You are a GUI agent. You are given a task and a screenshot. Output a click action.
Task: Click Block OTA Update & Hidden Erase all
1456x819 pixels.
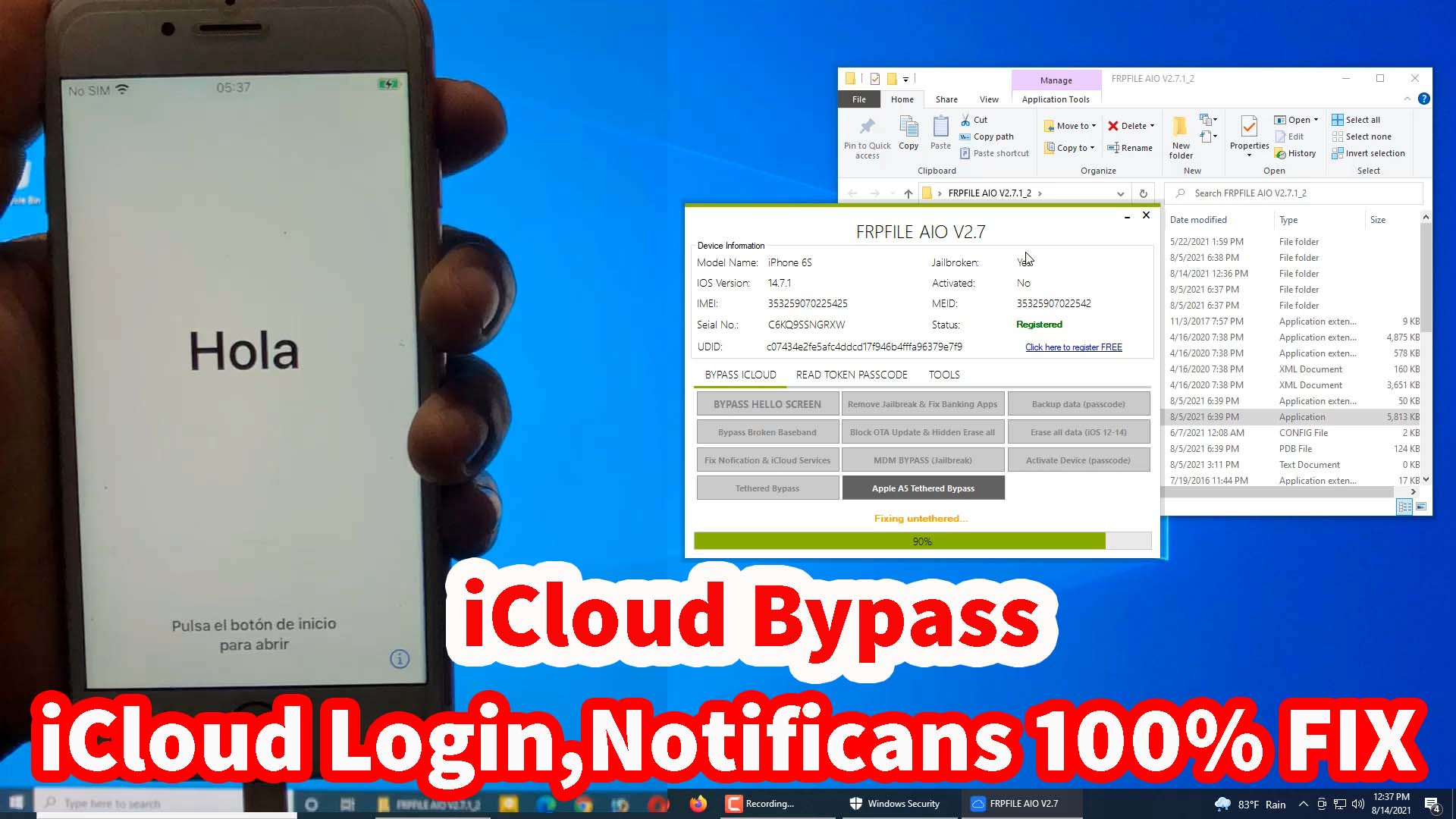click(x=922, y=432)
